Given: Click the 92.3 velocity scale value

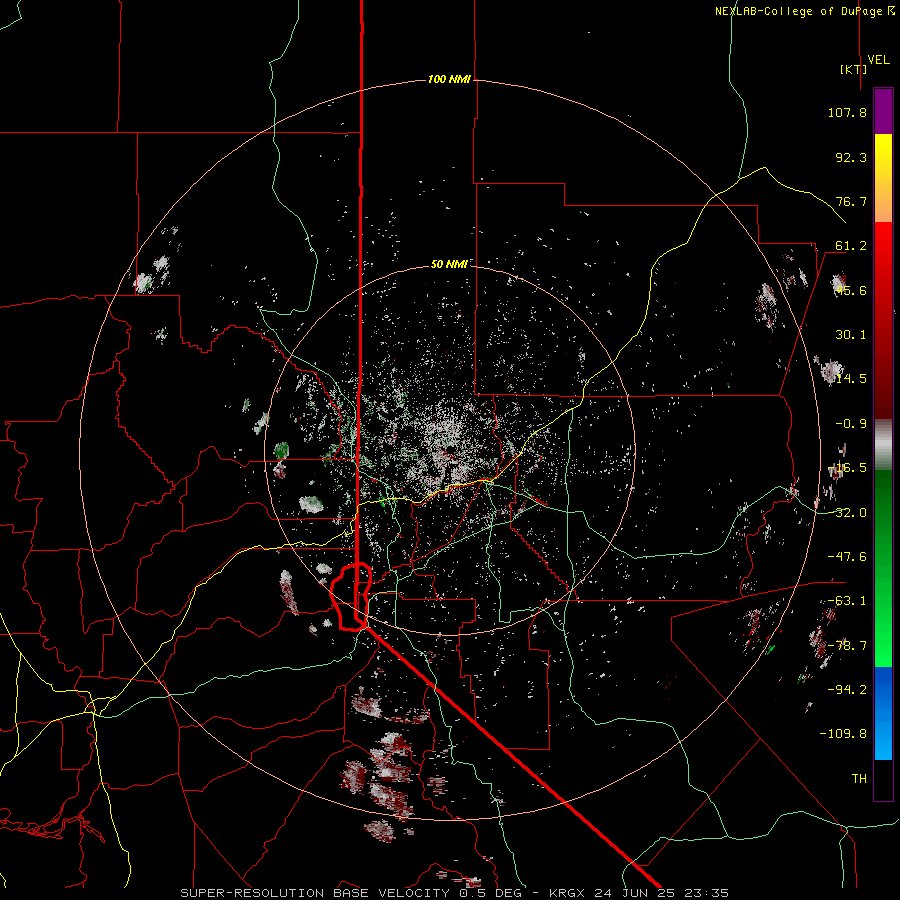Looking at the screenshot, I should click(x=851, y=157).
